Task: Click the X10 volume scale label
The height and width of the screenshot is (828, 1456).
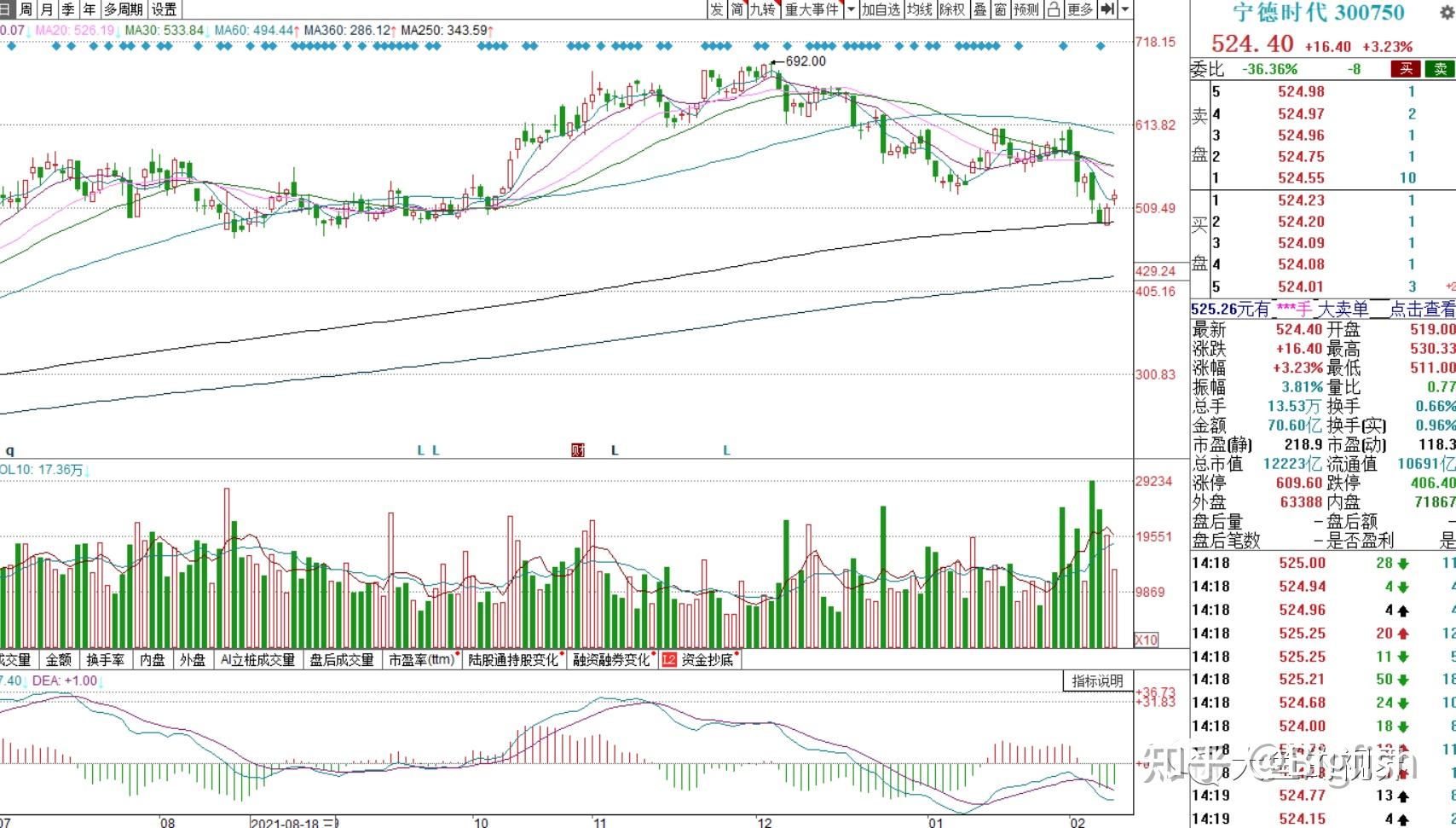Action: pos(1147,640)
